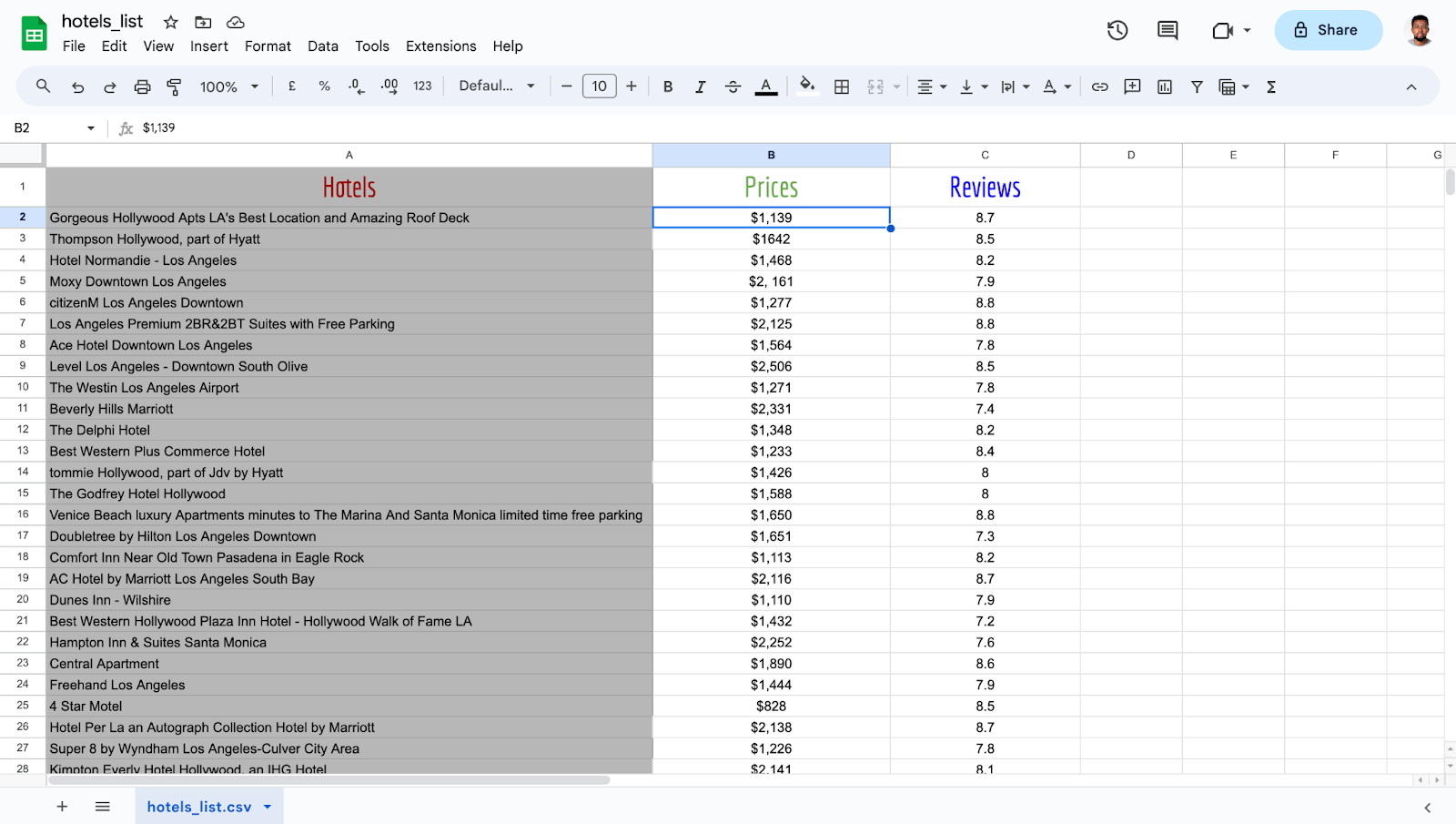Viewport: 1456px width, 824px height.
Task: Open the all sheets list
Action: point(103,807)
